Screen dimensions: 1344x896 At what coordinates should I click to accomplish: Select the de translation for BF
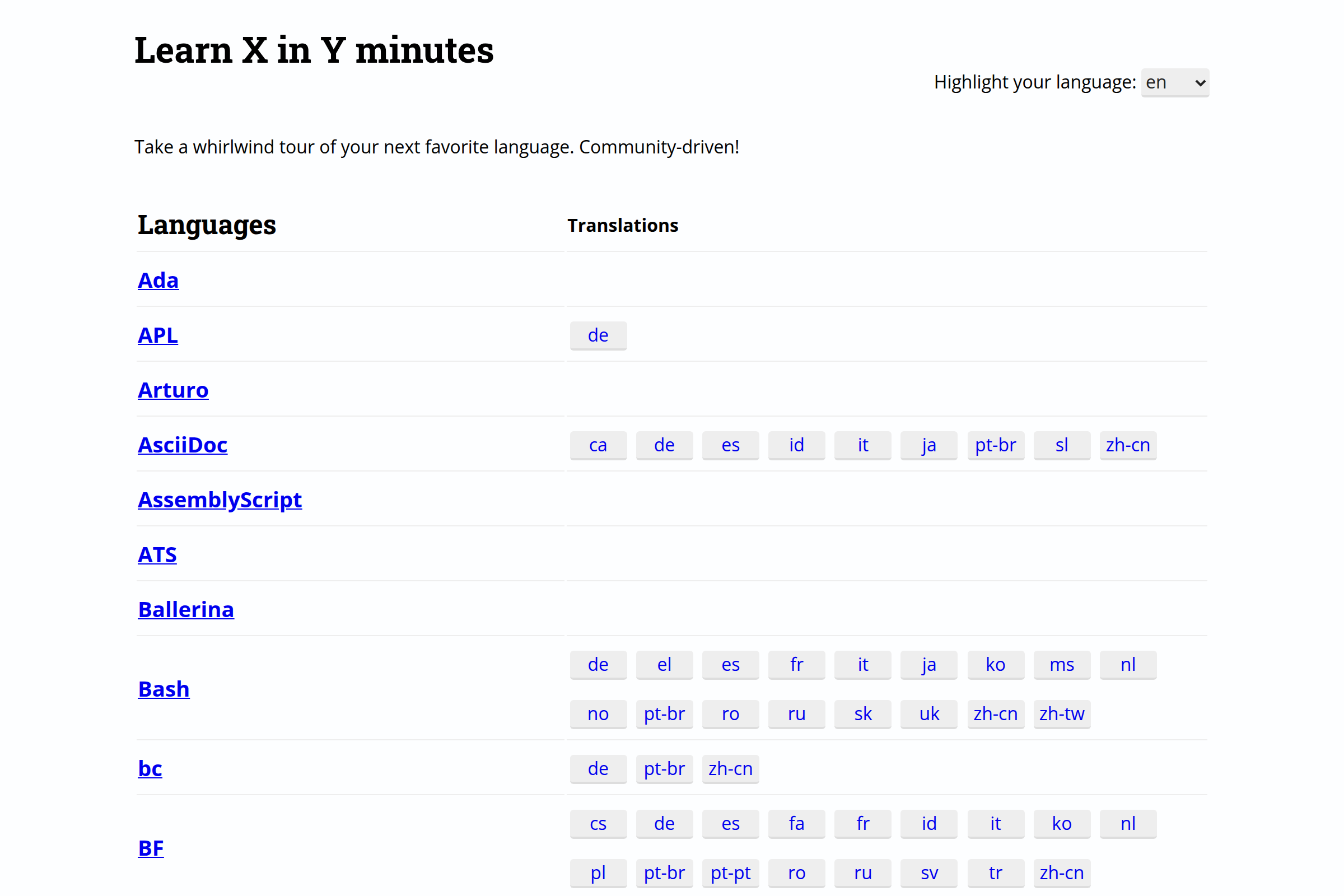665,823
